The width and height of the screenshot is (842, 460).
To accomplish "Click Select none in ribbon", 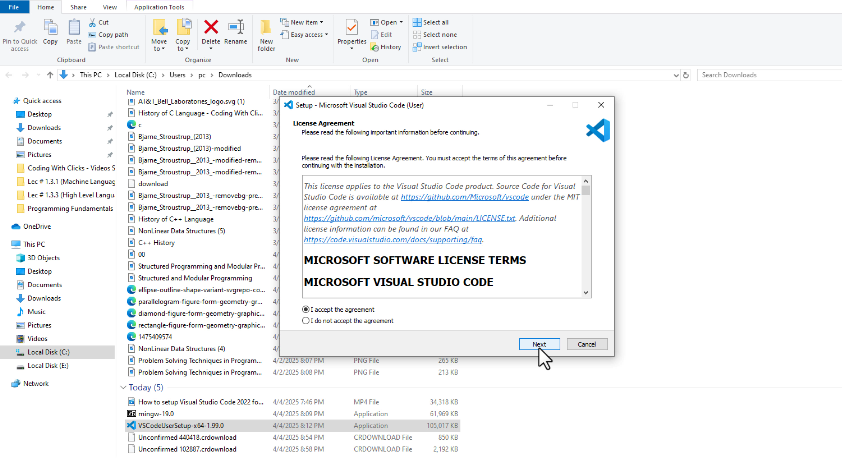I will pos(435,35).
